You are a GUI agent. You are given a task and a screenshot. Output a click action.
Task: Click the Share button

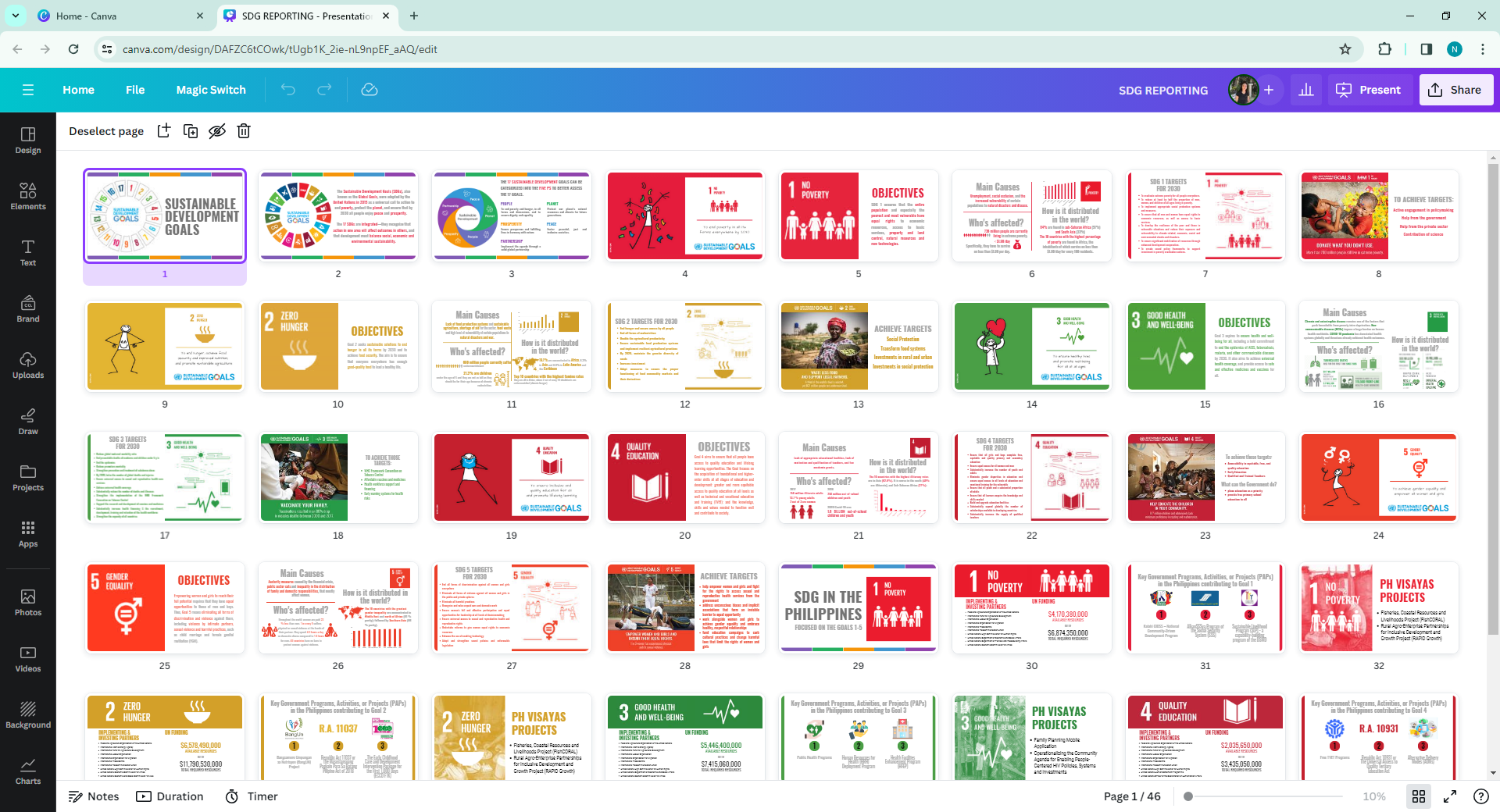point(1455,90)
